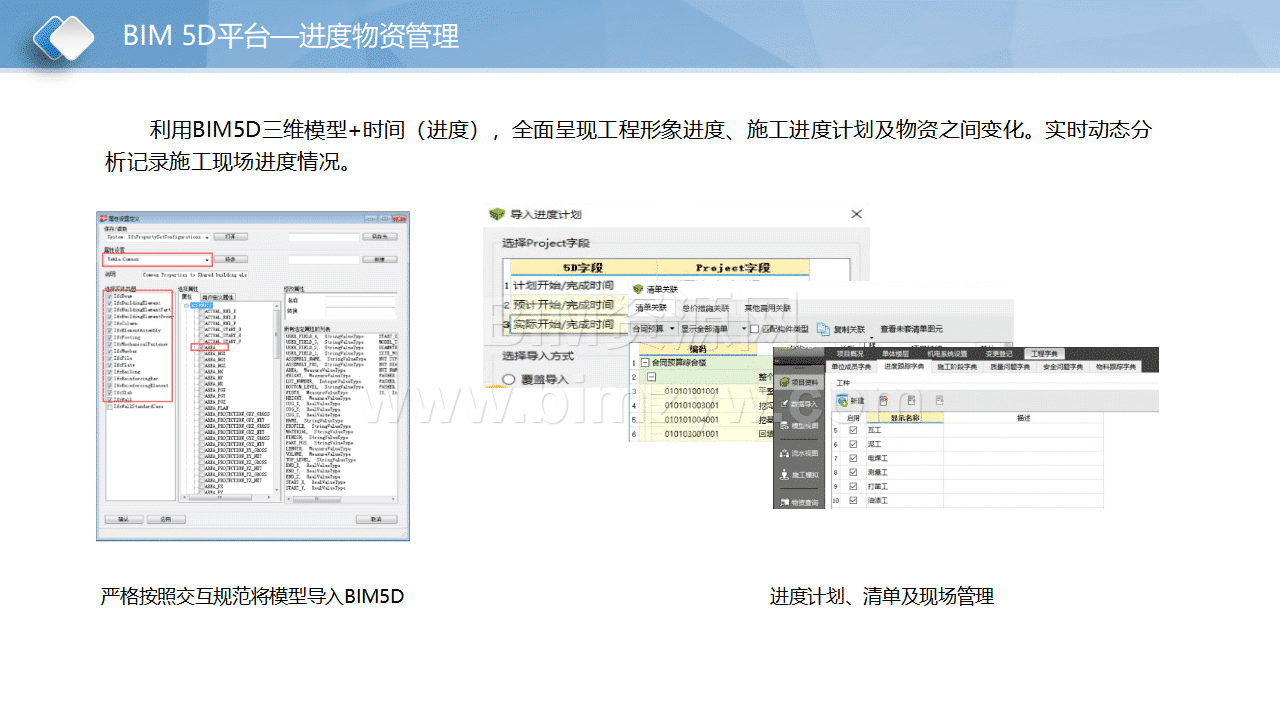Open 数据导入 sidebar item
Screen dimensions: 1280x720
[800, 404]
